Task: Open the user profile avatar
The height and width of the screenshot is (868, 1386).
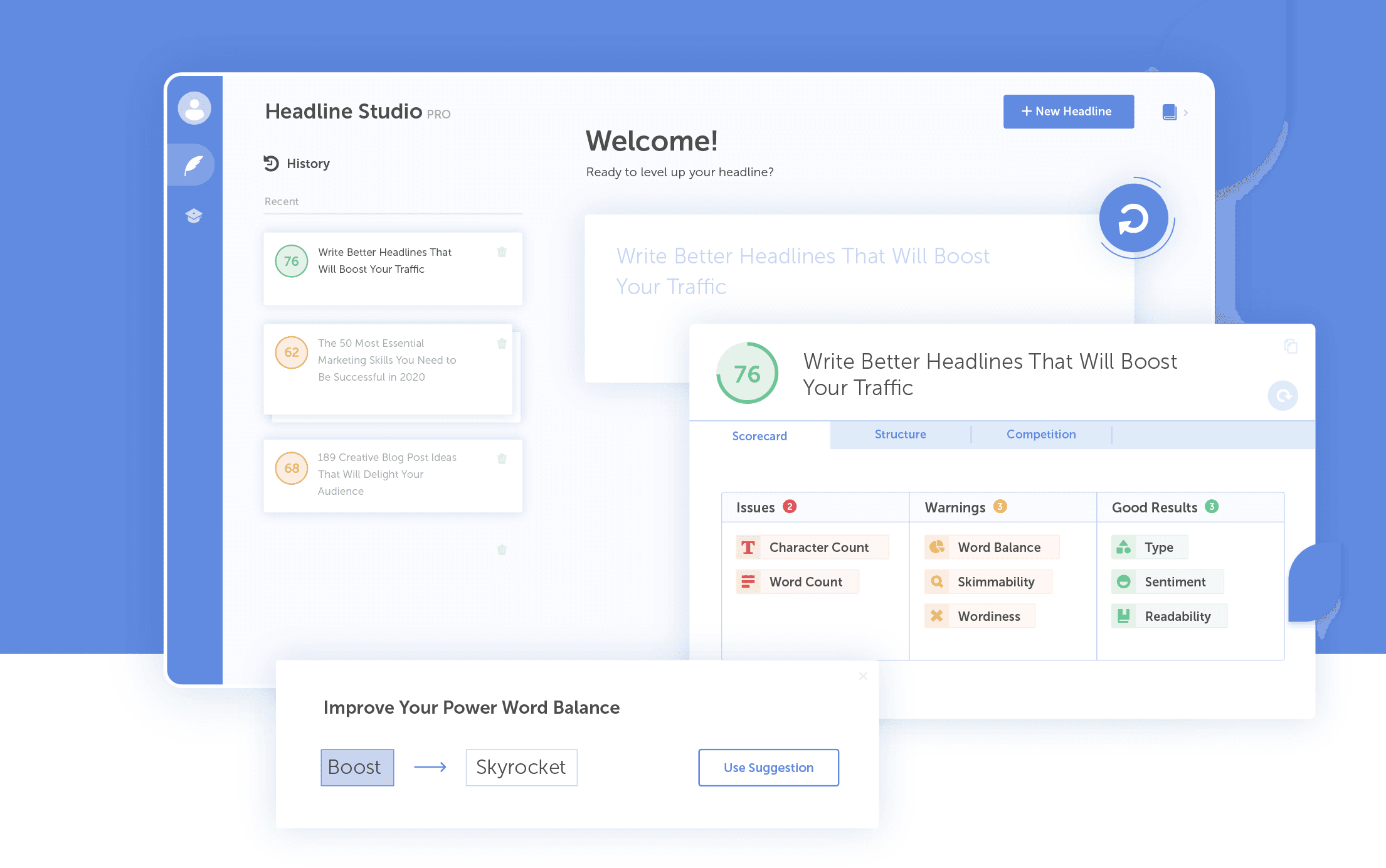Action: [194, 109]
